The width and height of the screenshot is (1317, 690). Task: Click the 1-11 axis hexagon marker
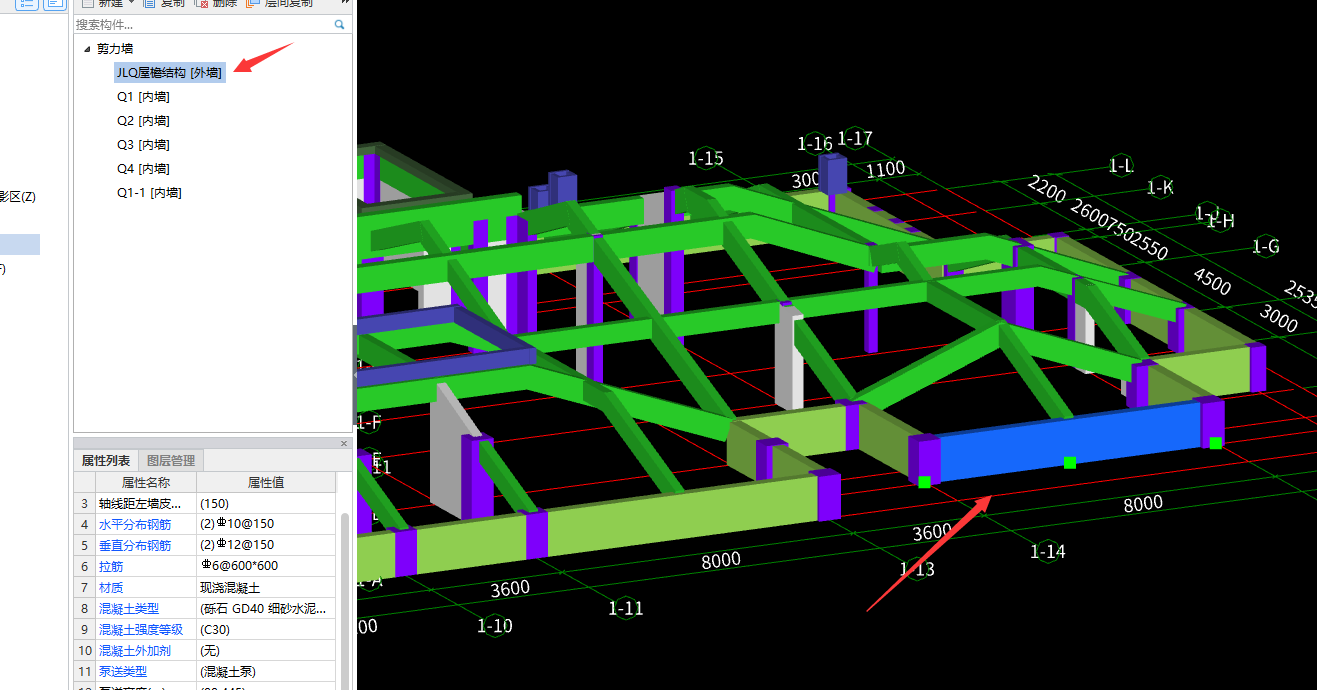tap(626, 608)
